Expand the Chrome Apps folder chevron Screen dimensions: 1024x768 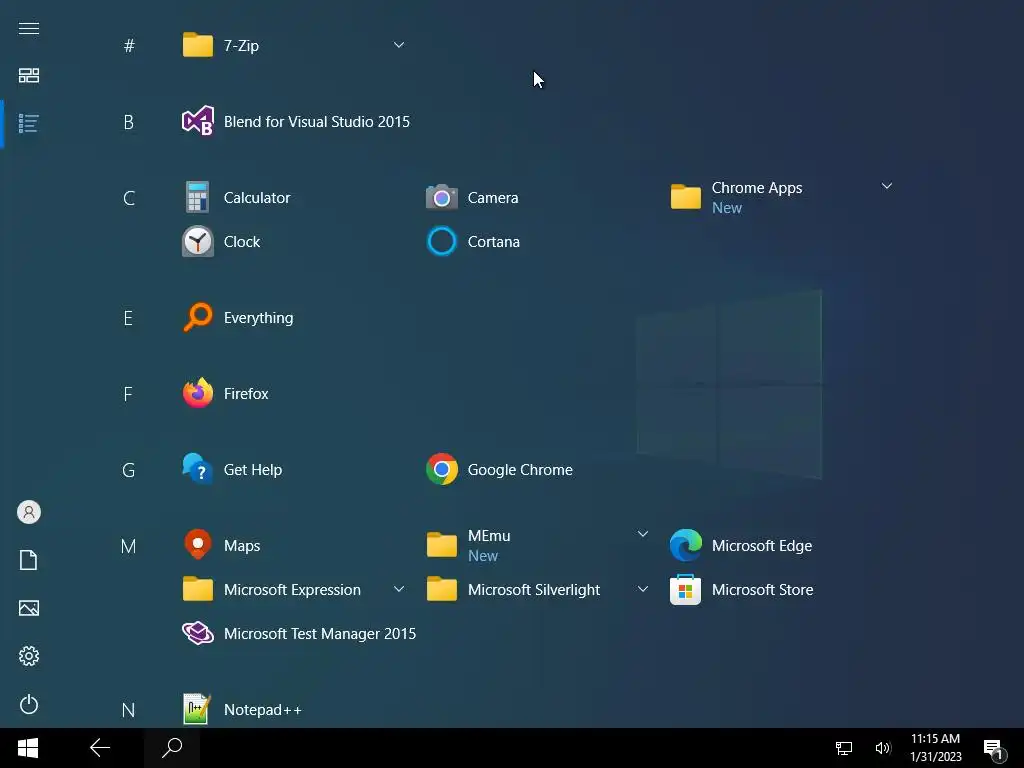point(886,186)
